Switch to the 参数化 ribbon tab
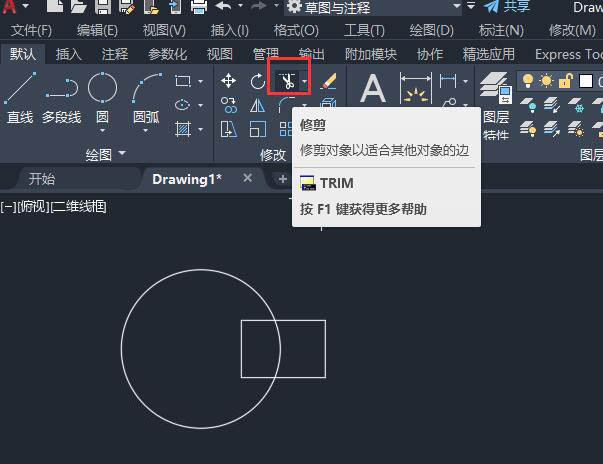This screenshot has width=603, height=464. pos(168,55)
